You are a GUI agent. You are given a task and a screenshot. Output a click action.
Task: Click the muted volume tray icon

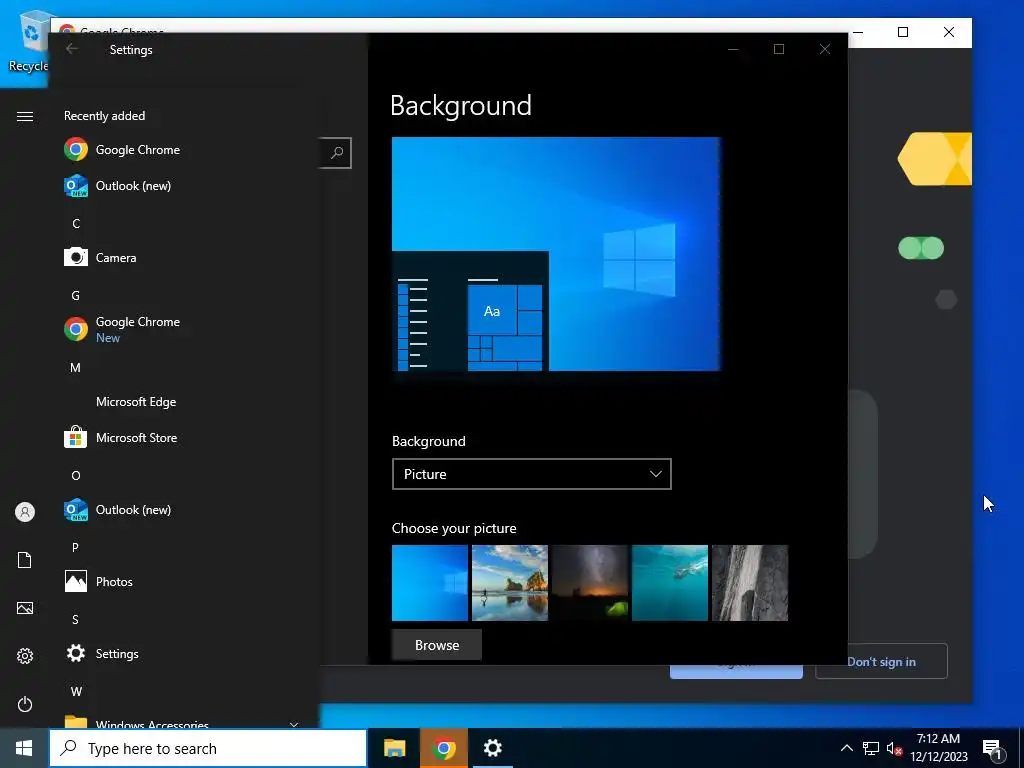pyautogui.click(x=894, y=748)
